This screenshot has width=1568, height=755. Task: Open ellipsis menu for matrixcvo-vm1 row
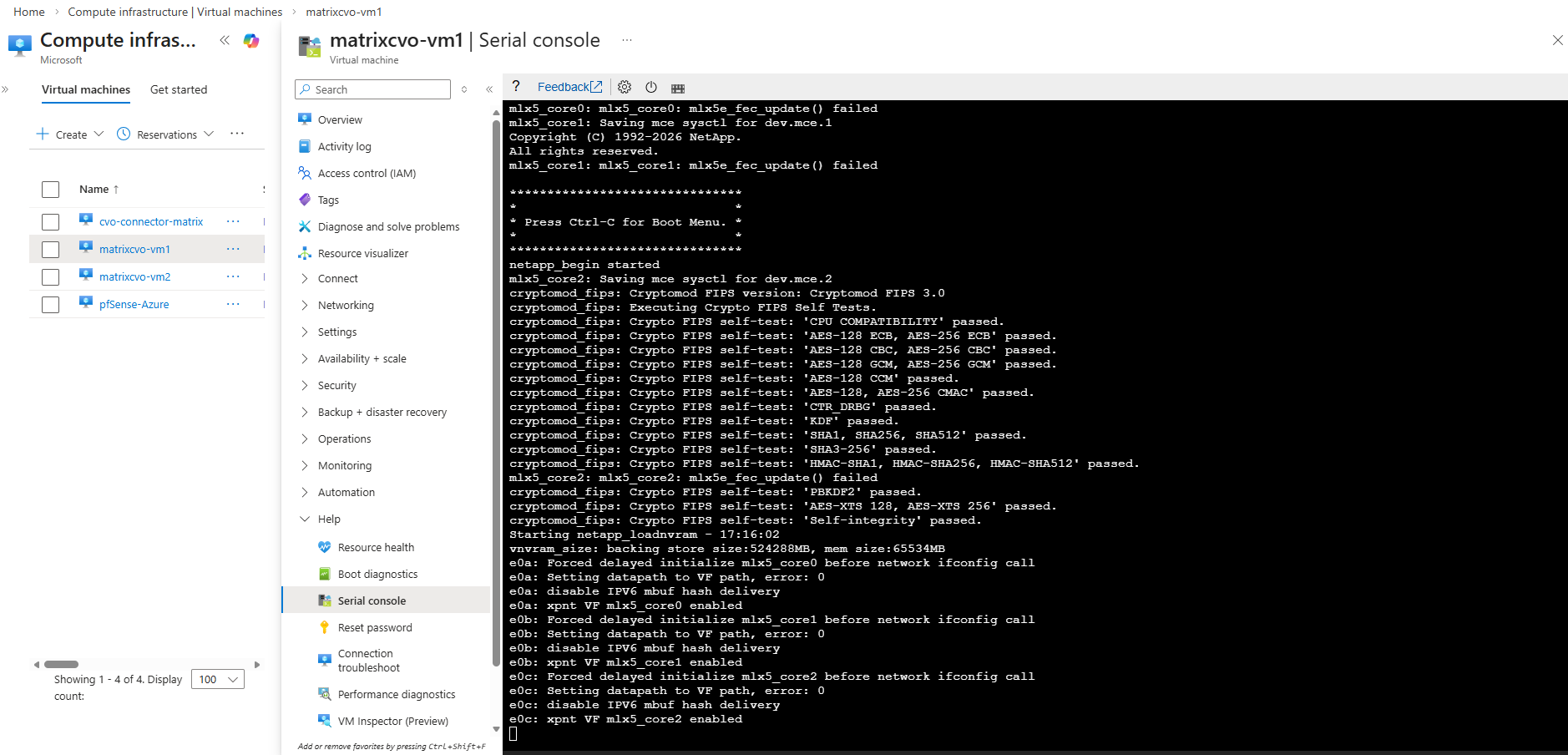[x=233, y=249]
